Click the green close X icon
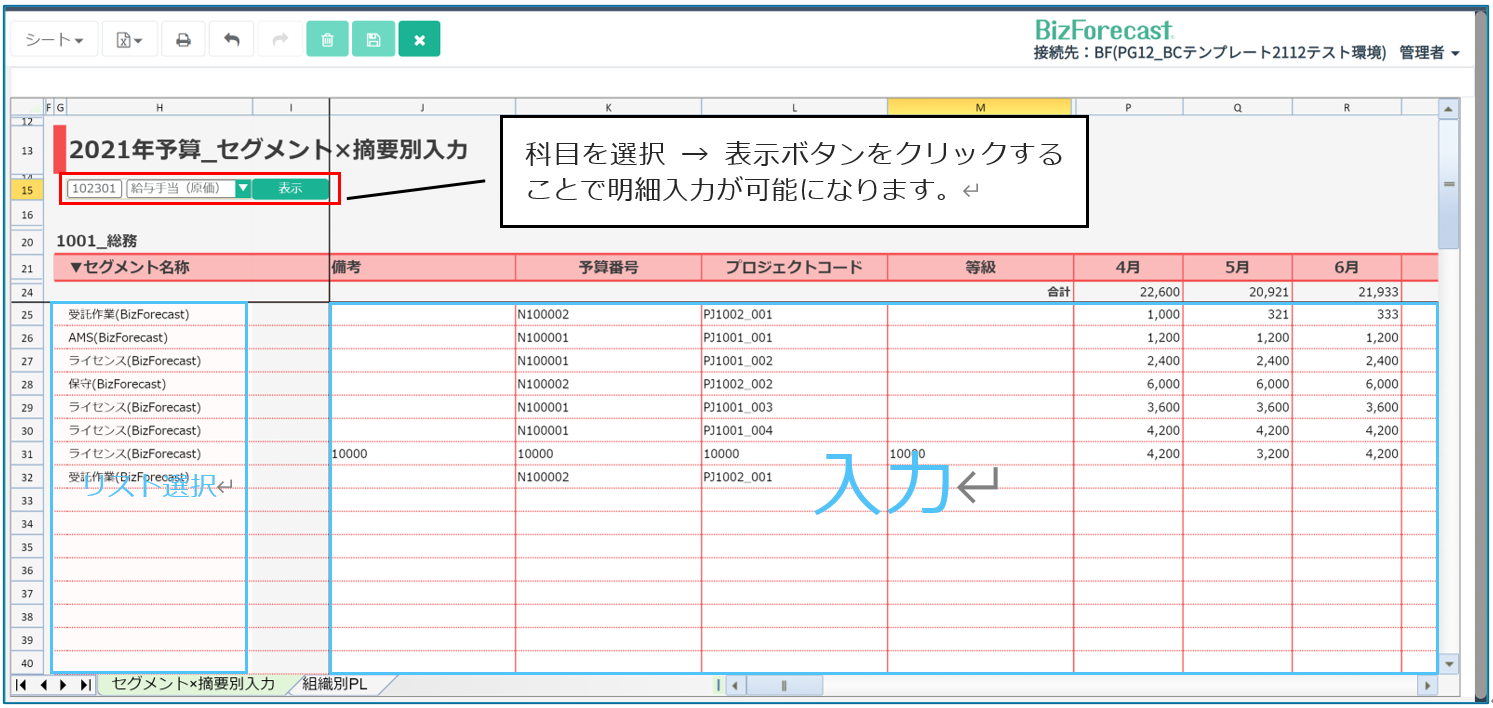This screenshot has width=1493, height=708. [419, 40]
